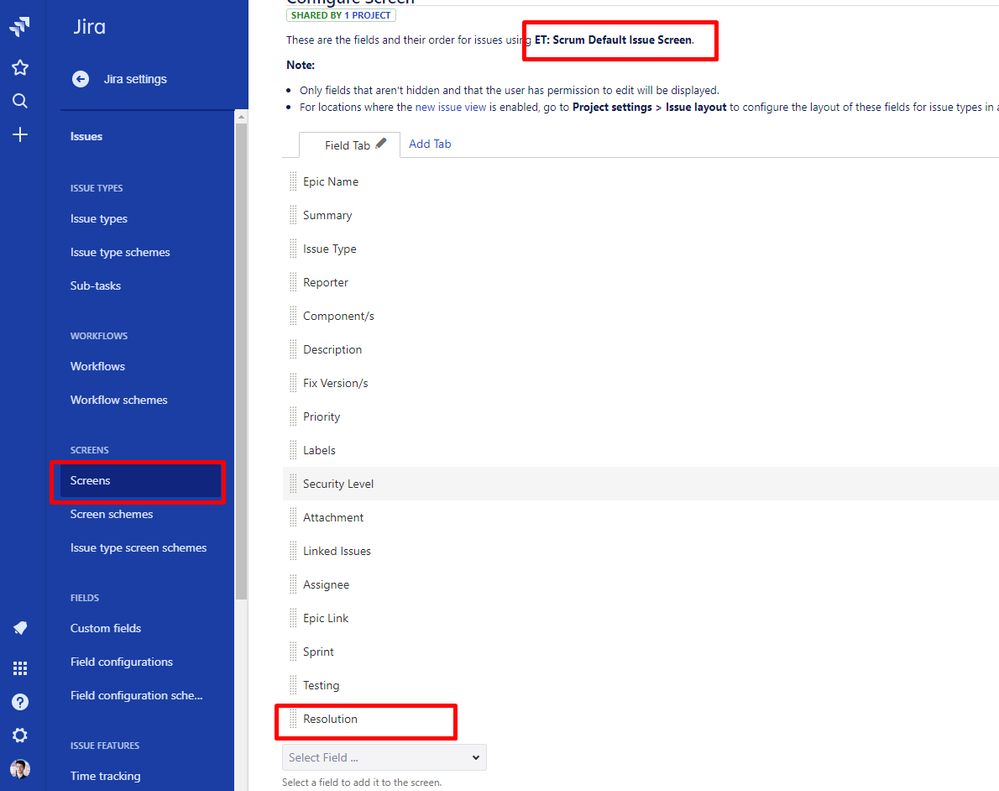Select the Summary field row
This screenshot has height=791, width=999.
coord(640,215)
